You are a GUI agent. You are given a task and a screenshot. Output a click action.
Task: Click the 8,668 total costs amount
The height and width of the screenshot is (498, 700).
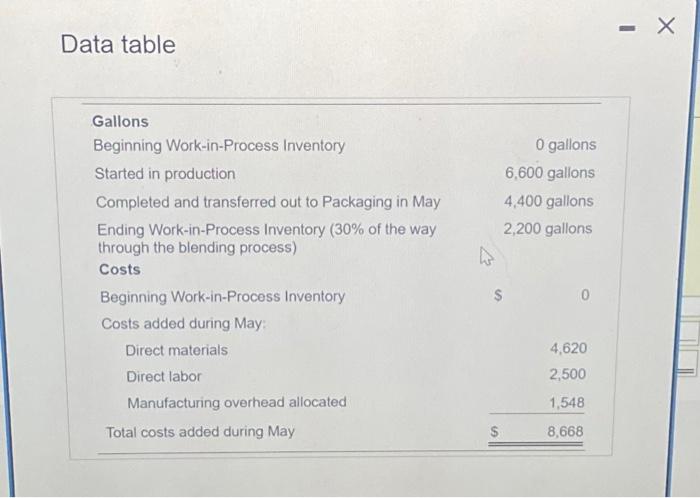[567, 432]
